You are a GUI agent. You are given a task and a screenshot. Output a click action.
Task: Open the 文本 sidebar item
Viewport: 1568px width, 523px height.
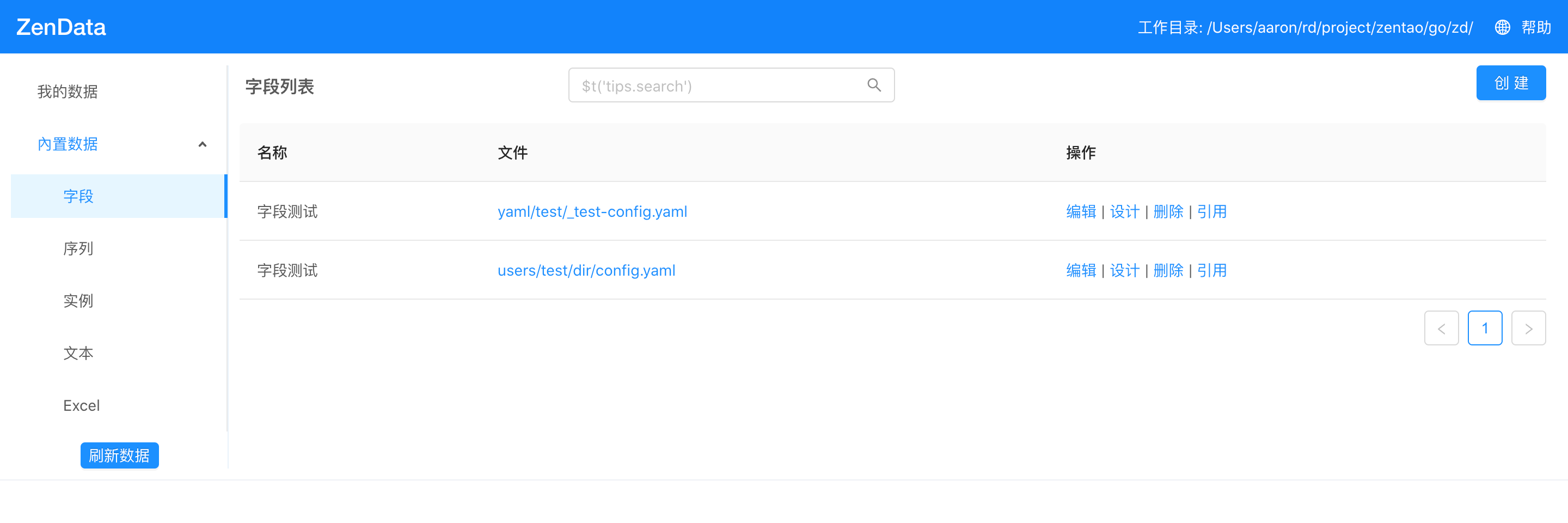pyautogui.click(x=78, y=353)
